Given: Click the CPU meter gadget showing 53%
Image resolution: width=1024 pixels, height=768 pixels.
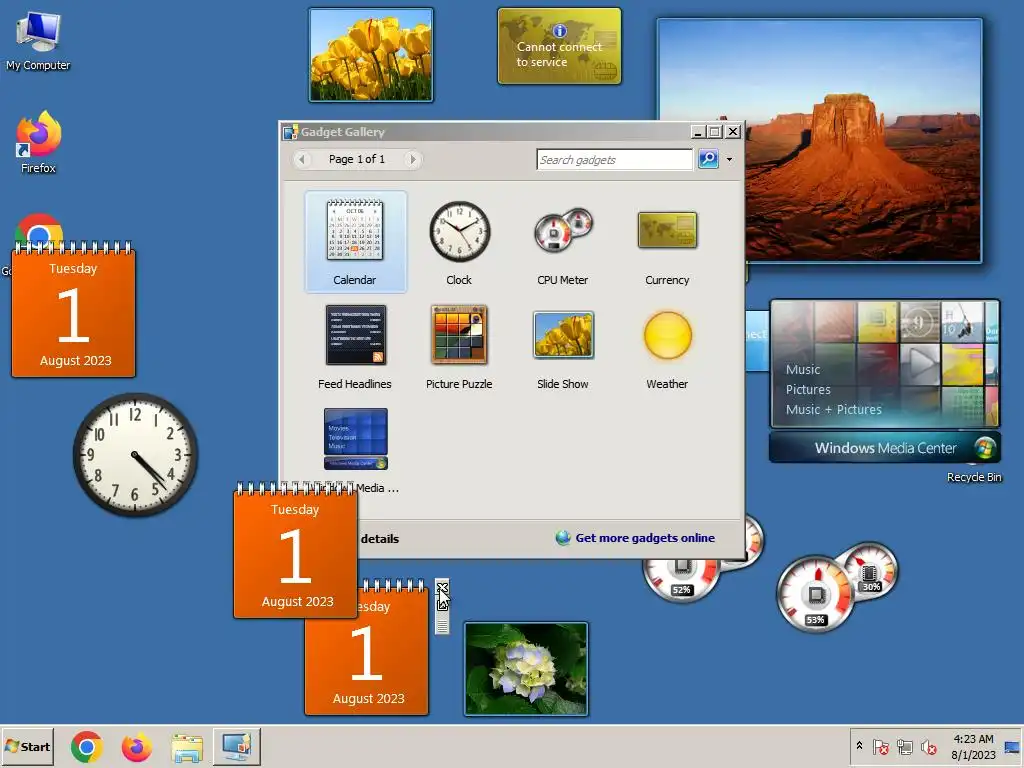Looking at the screenshot, I should [836, 586].
